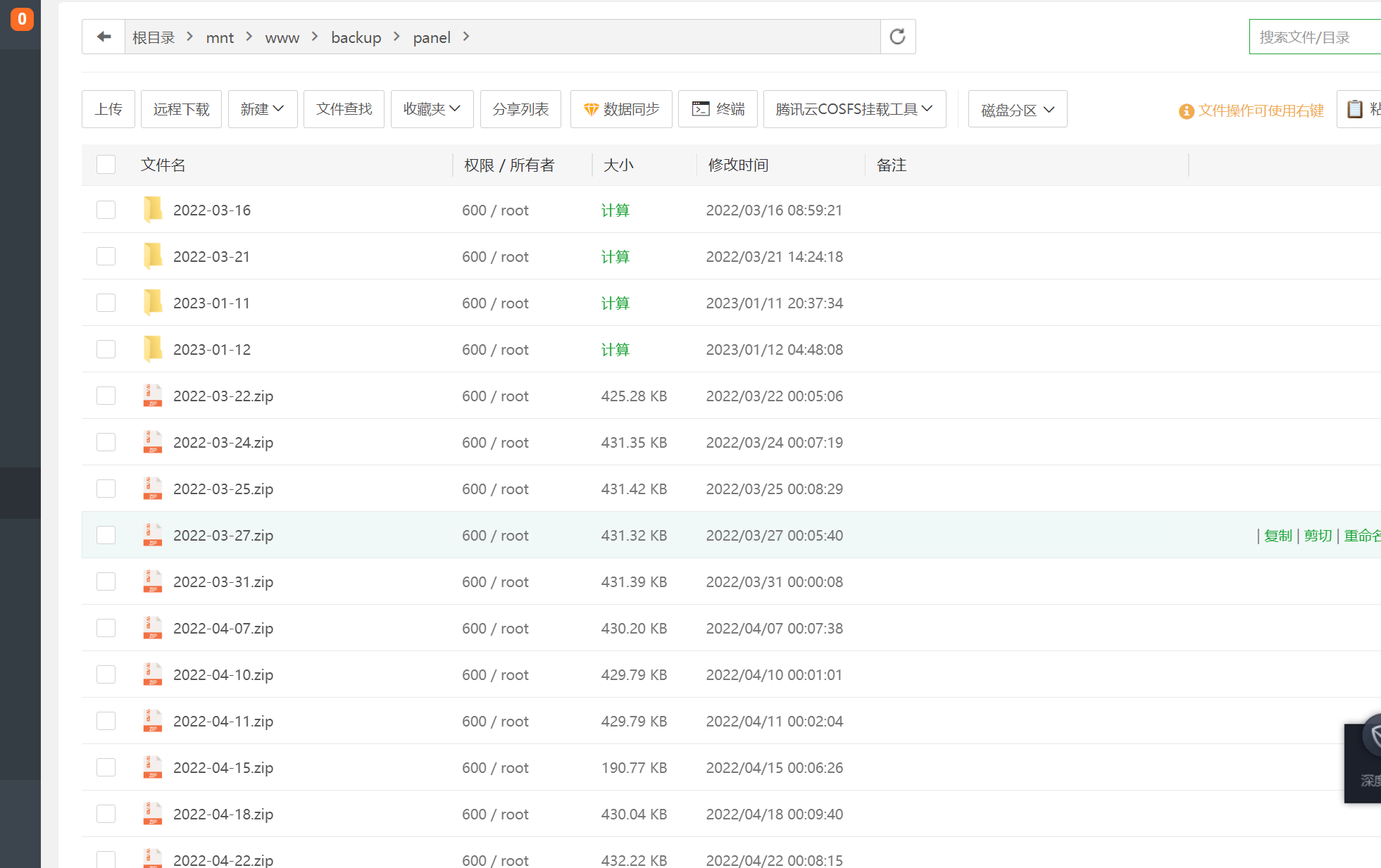Click the zip icon of 2022-04-10.zip

point(153,674)
